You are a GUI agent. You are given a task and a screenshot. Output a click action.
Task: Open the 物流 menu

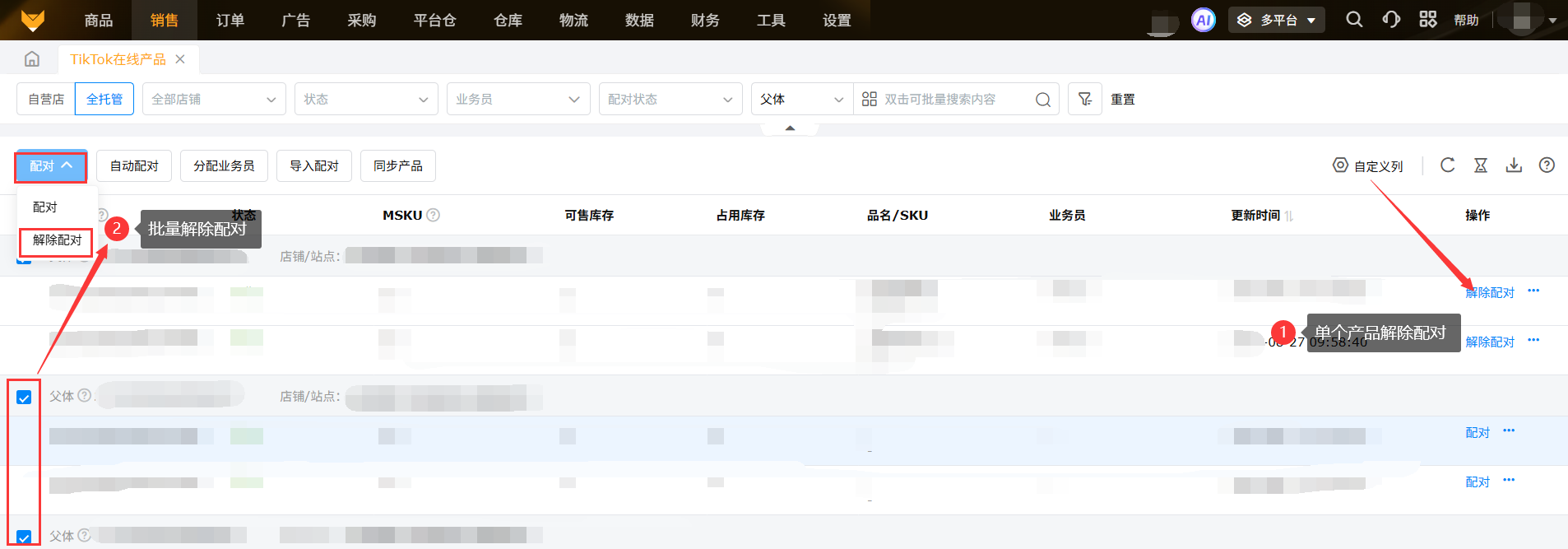coord(574,20)
